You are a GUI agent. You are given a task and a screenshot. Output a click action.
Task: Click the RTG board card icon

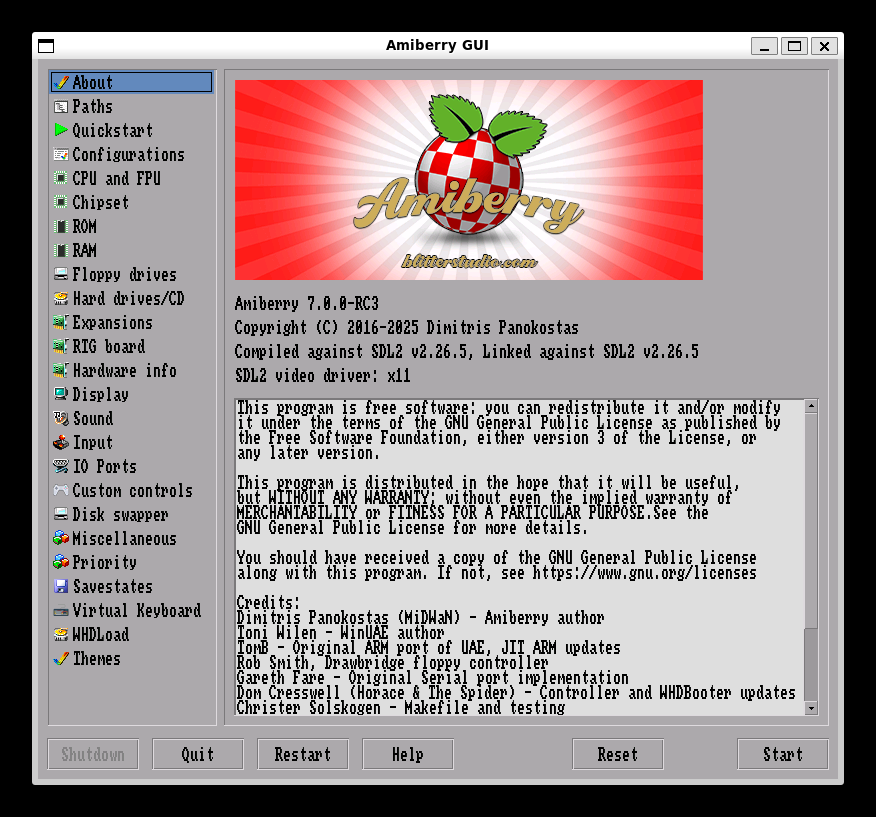tap(61, 346)
